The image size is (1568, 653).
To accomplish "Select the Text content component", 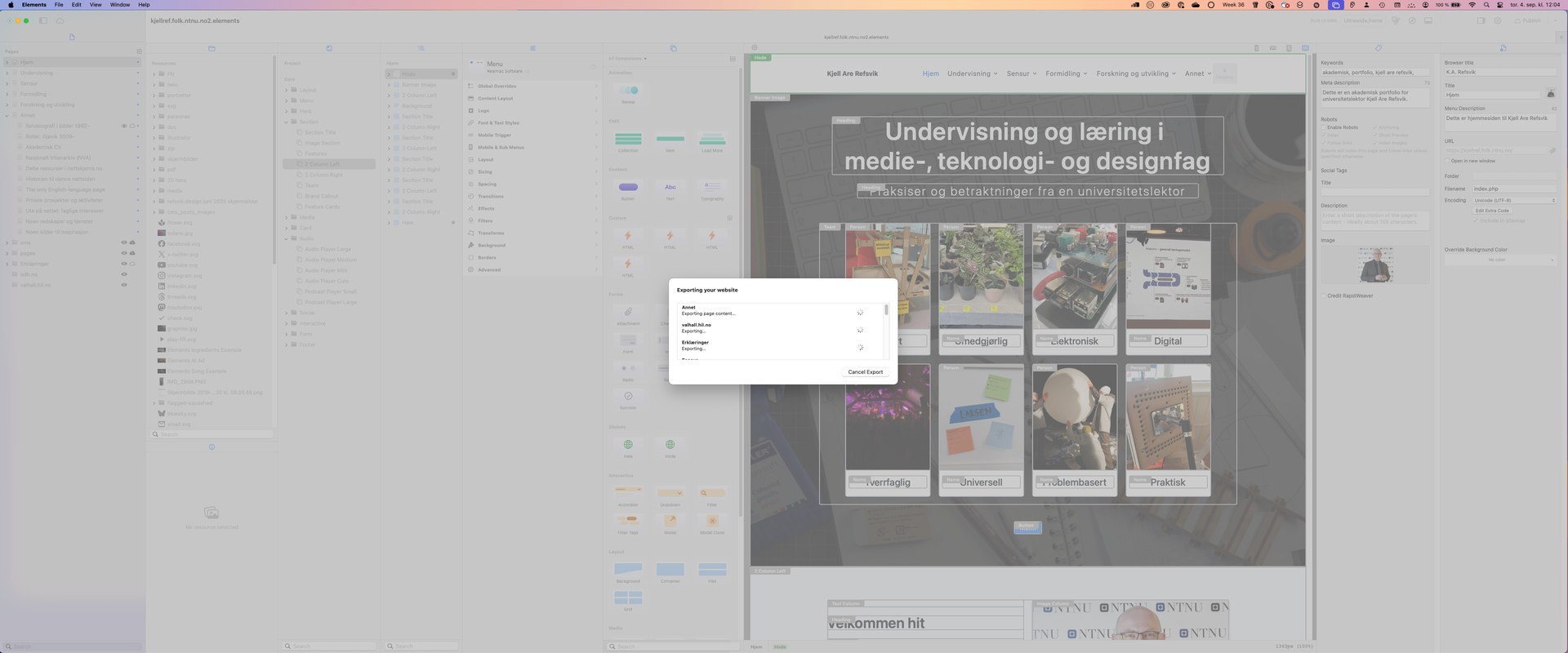I will pyautogui.click(x=670, y=189).
